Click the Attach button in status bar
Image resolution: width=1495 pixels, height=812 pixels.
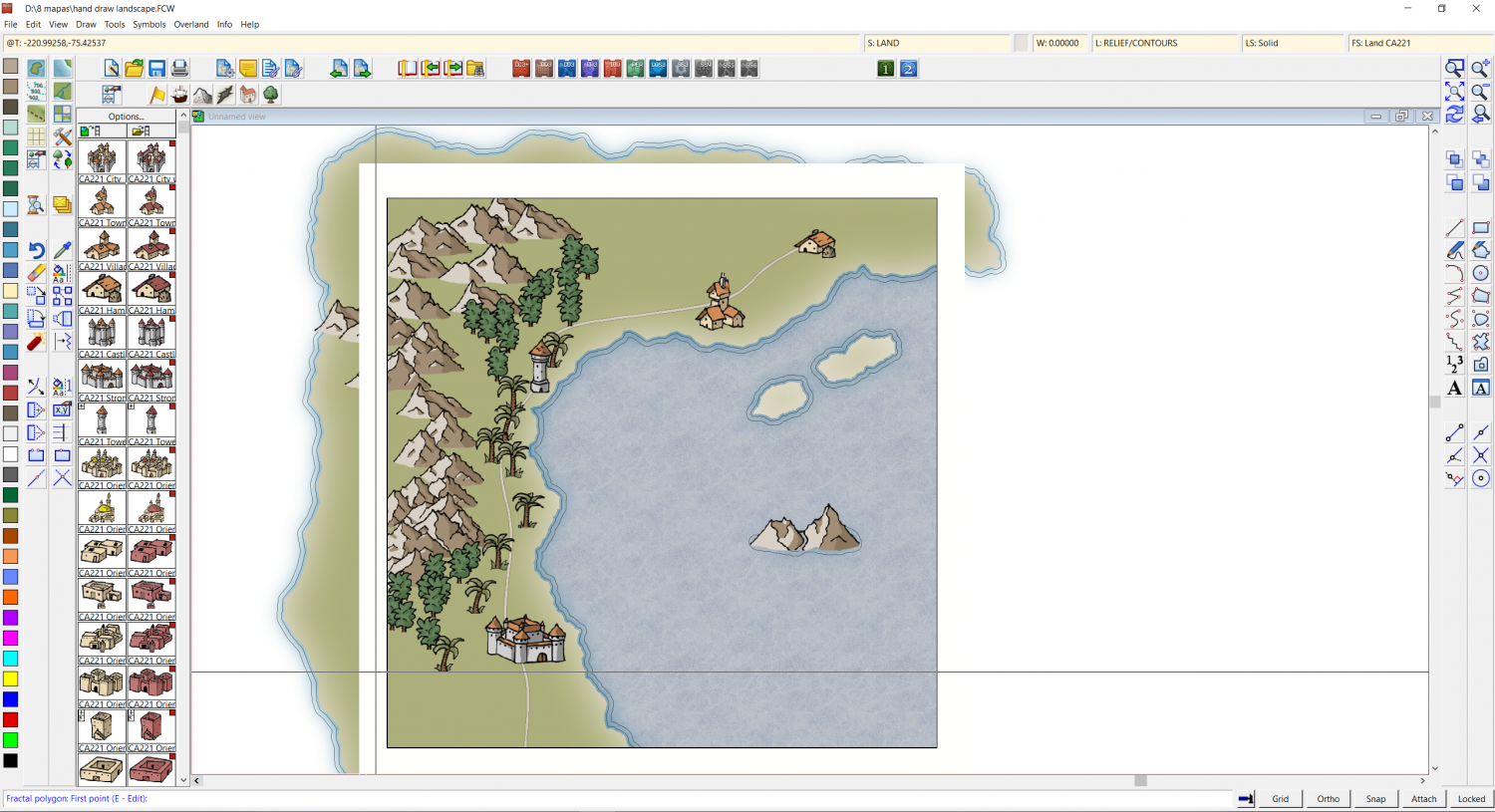point(1423,799)
